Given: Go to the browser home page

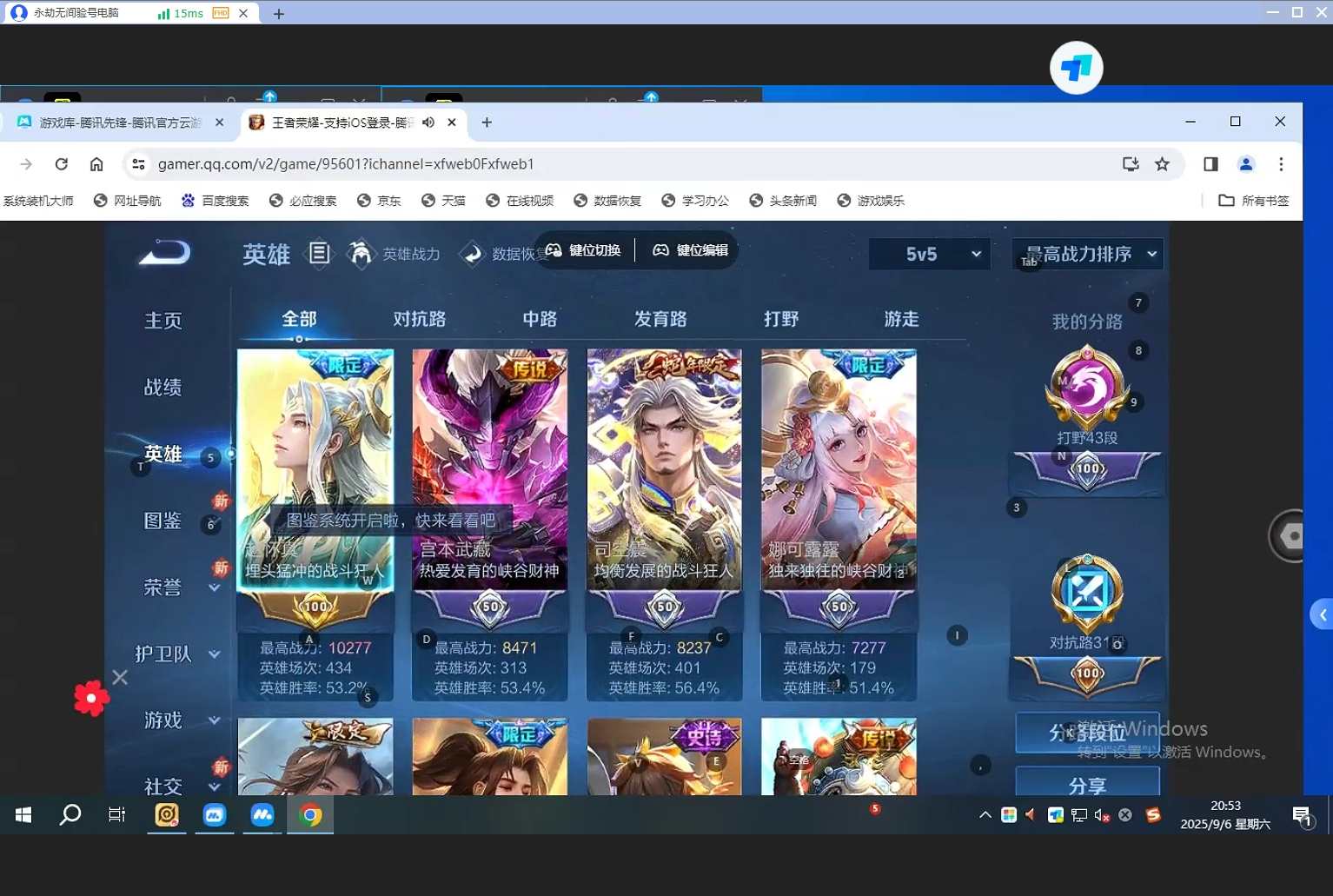Looking at the screenshot, I should 96,164.
